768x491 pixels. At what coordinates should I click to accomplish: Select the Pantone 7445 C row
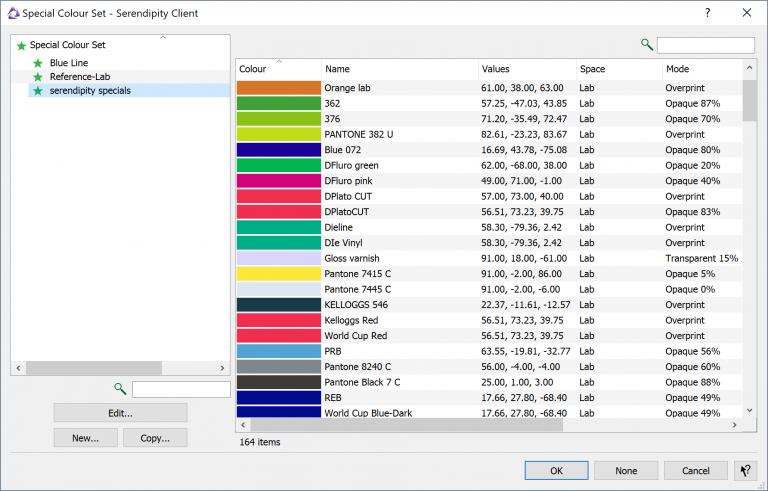click(x=489, y=290)
